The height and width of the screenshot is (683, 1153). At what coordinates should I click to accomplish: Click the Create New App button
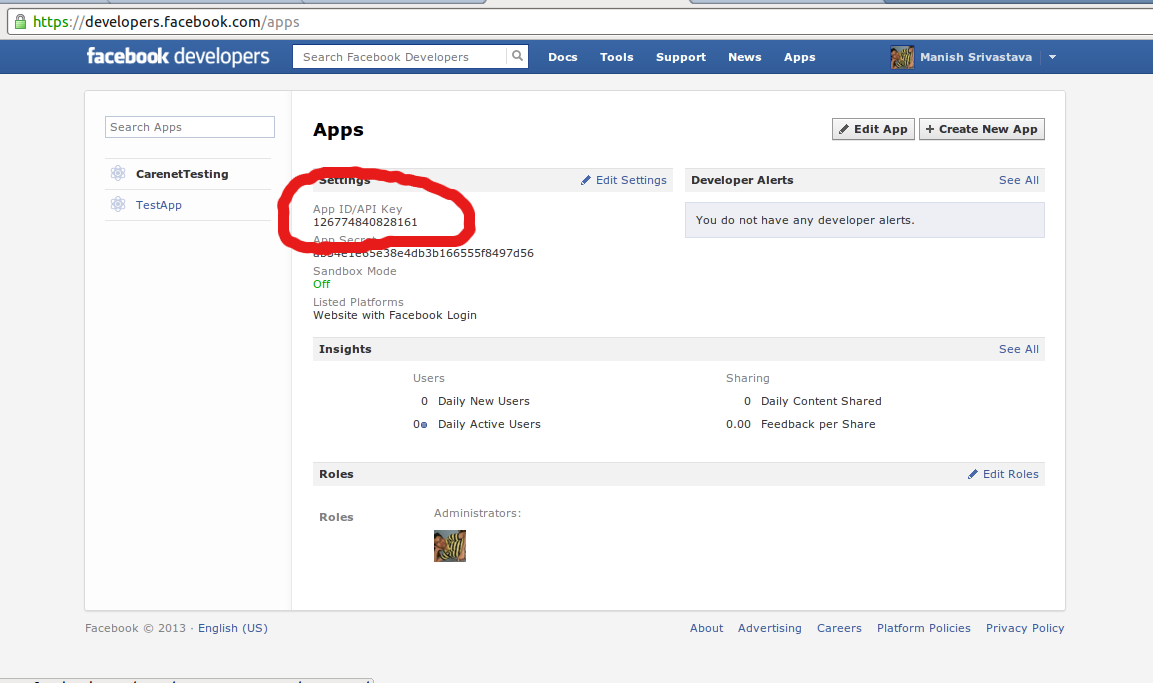[982, 129]
